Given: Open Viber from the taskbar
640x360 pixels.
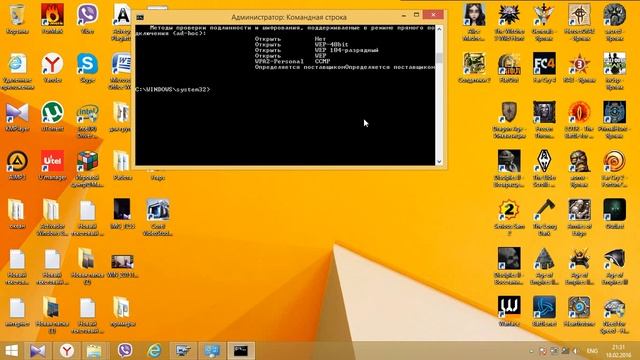Looking at the screenshot, I should coord(125,351).
